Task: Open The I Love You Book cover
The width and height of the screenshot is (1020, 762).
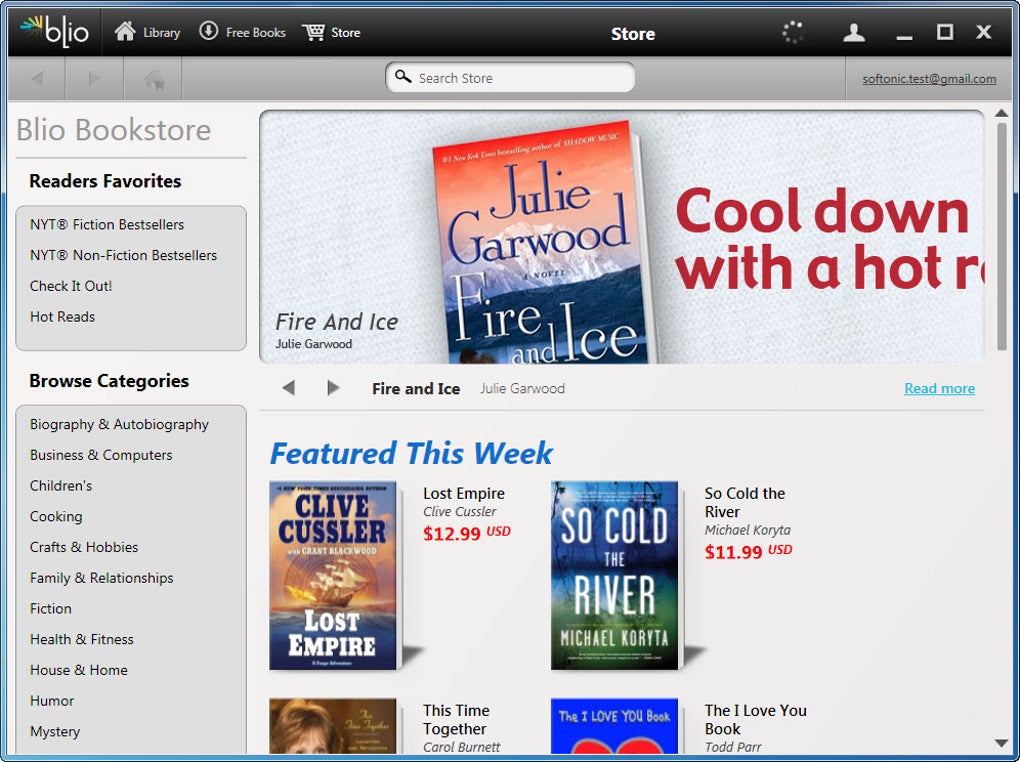Action: pyautogui.click(x=614, y=726)
